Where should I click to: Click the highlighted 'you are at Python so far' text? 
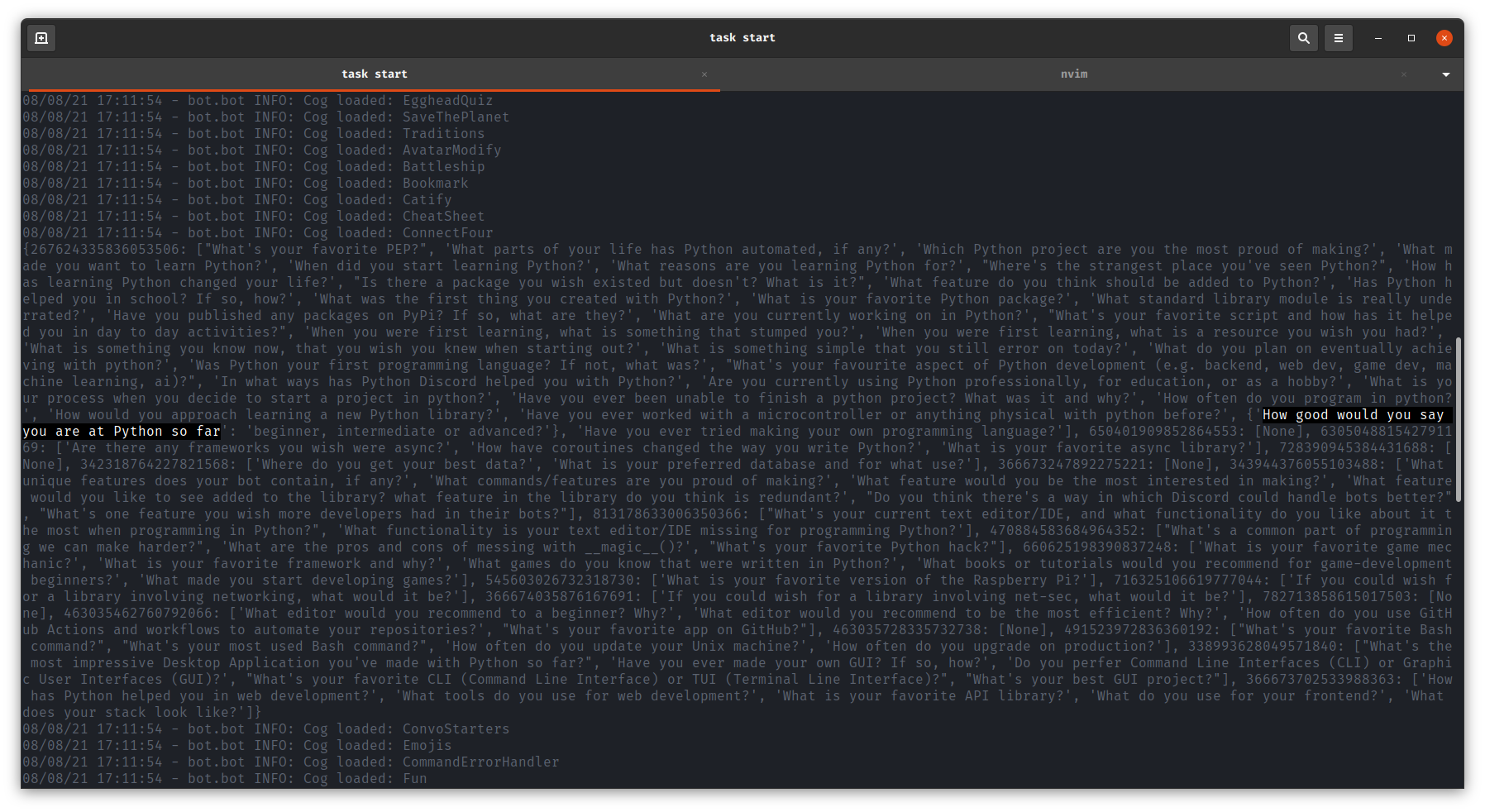click(122, 432)
